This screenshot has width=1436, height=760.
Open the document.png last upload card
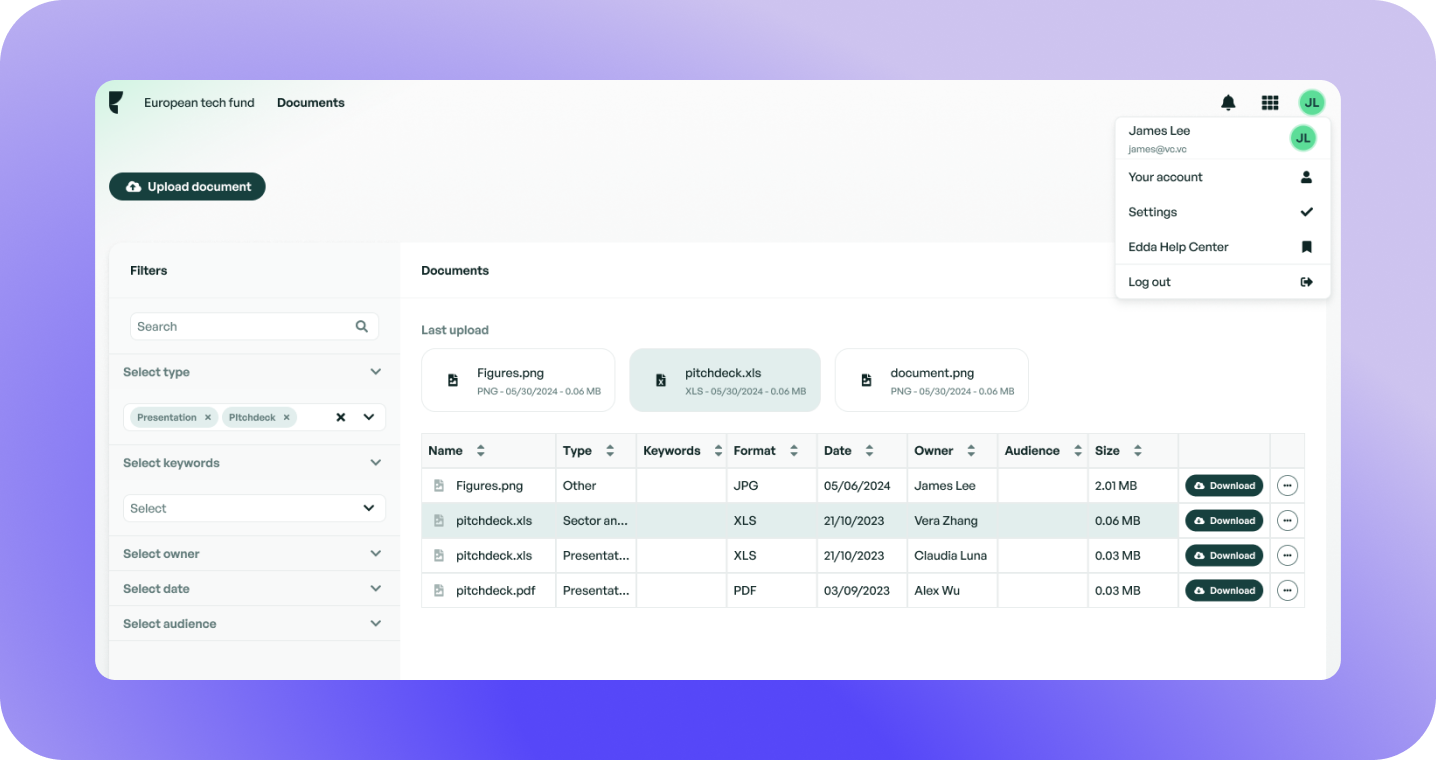tap(931, 380)
